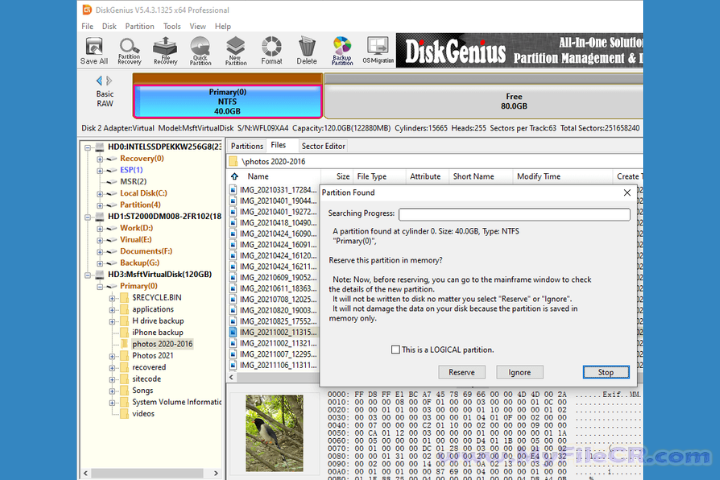Expand the Songs folder node
720x480 pixels.
coord(112,391)
